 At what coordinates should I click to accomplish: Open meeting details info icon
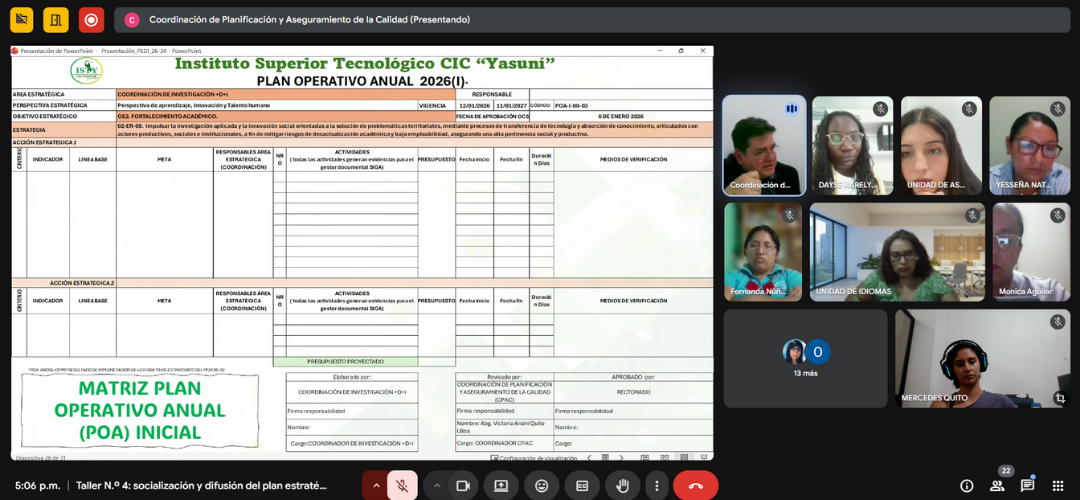tap(966, 485)
